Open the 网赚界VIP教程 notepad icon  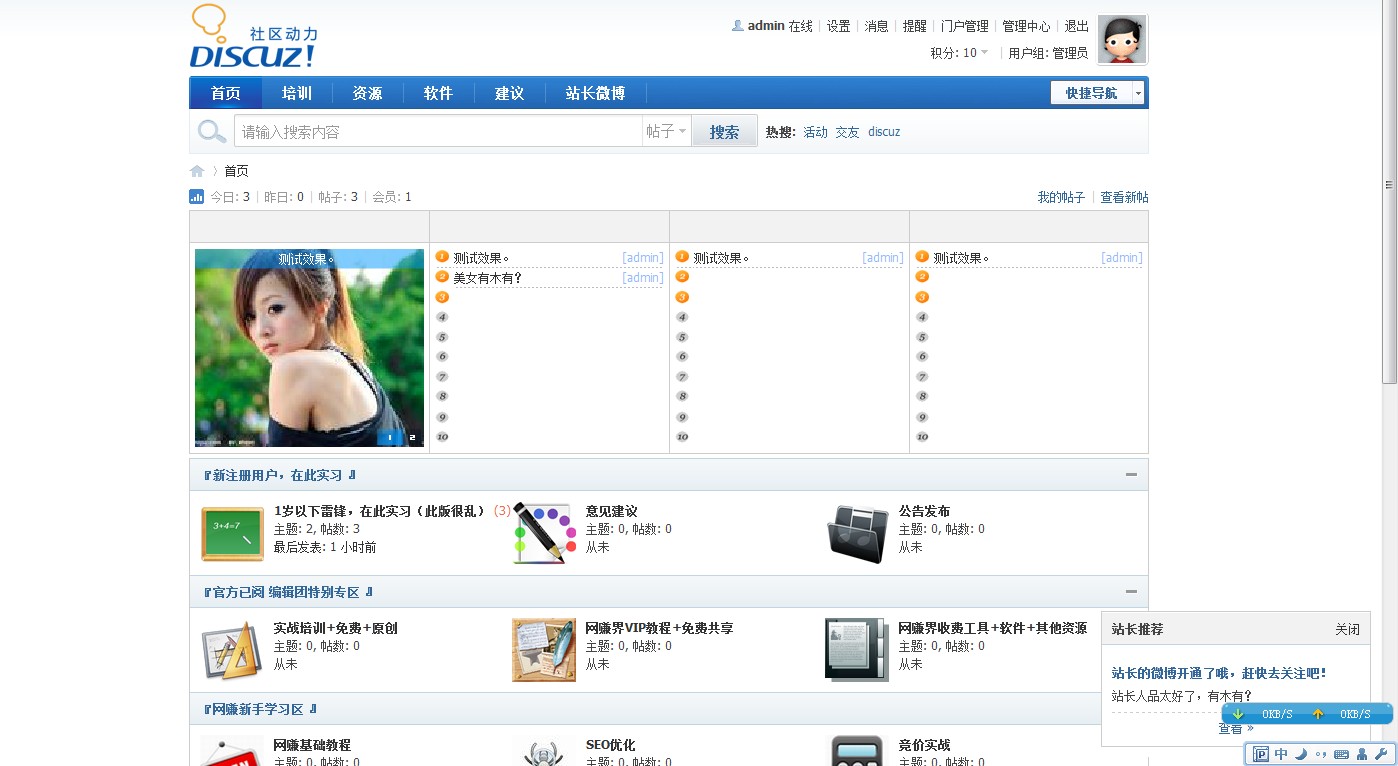coord(544,650)
